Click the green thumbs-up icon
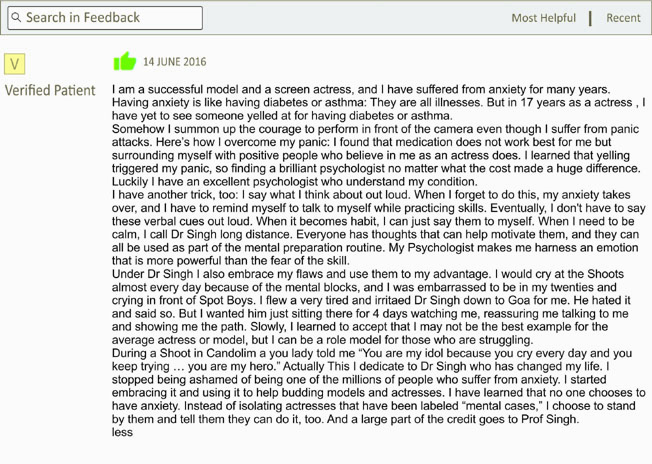 [125, 62]
